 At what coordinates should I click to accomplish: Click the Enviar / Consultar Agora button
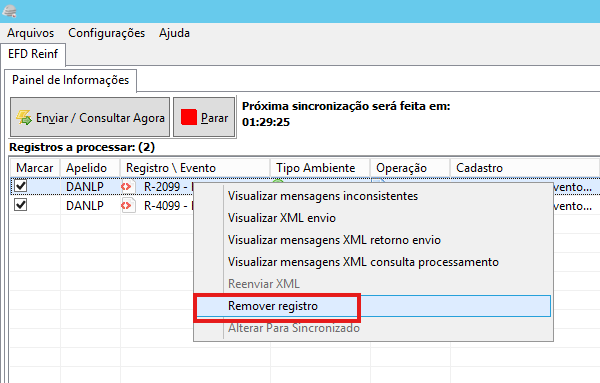[90, 117]
